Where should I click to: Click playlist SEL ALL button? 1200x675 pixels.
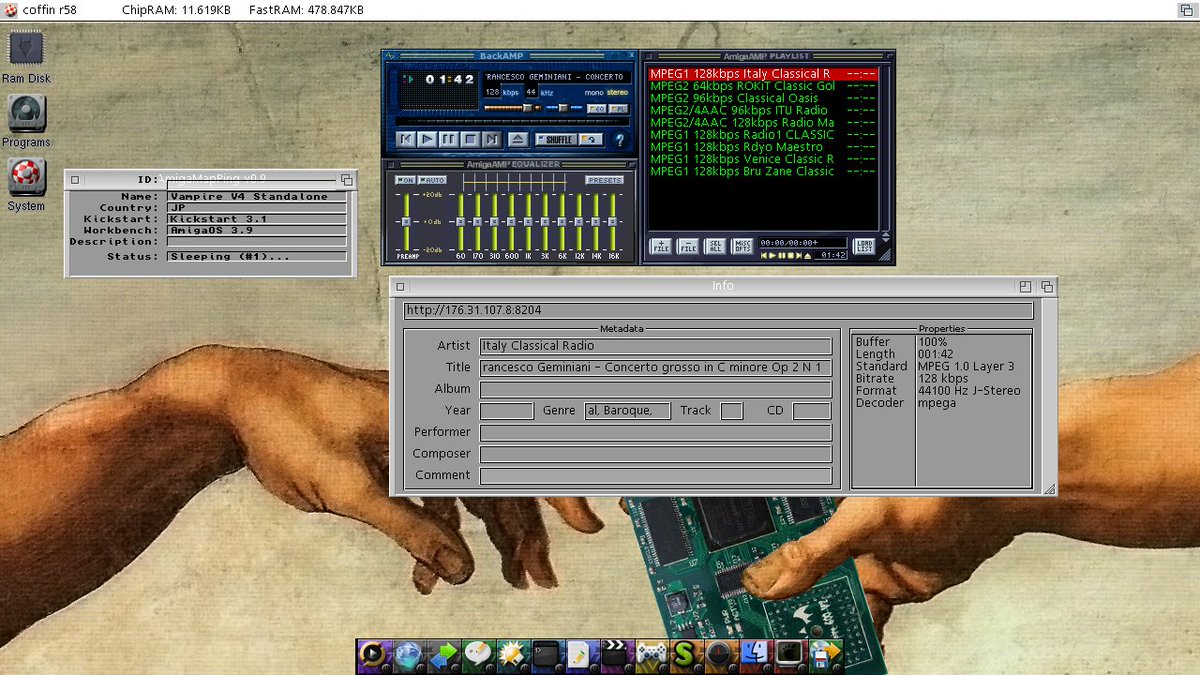[715, 245]
